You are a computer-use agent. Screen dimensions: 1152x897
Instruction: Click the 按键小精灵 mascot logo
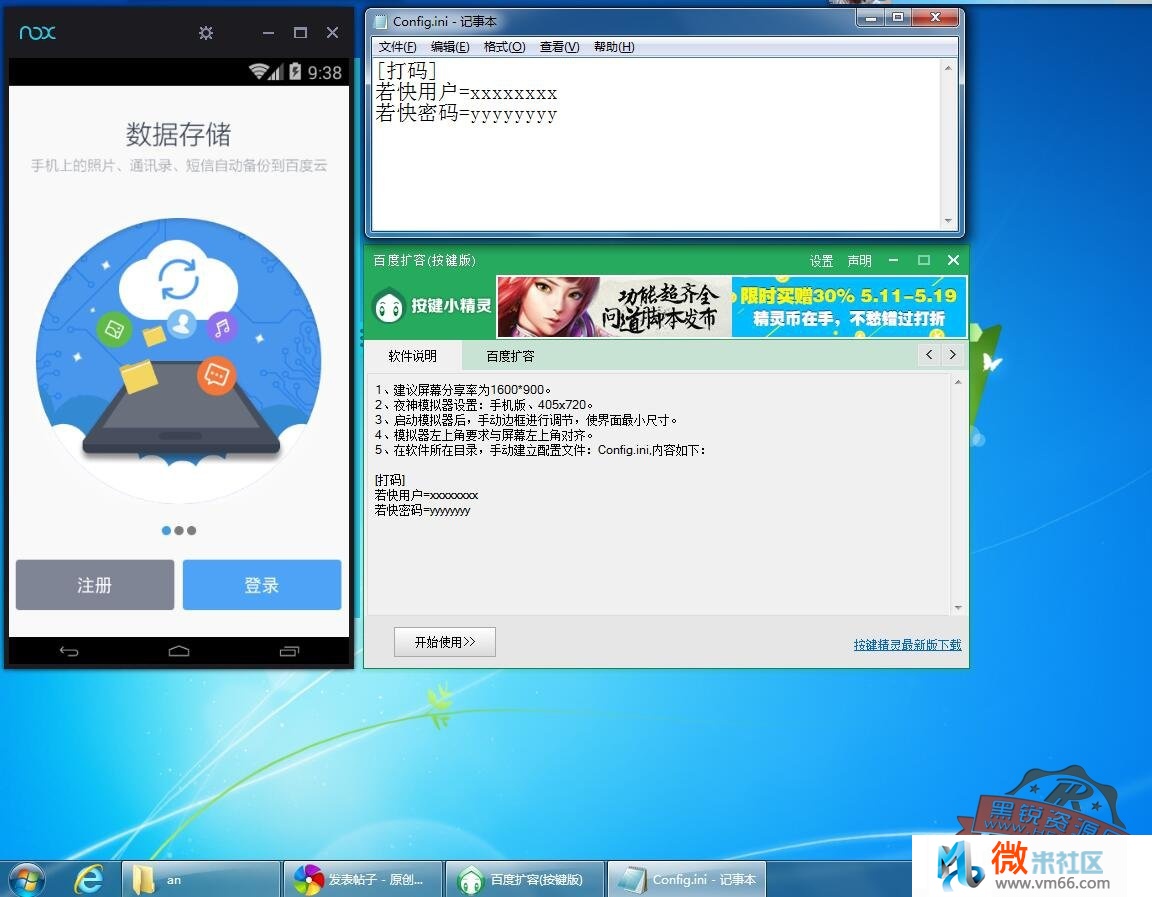tap(389, 306)
